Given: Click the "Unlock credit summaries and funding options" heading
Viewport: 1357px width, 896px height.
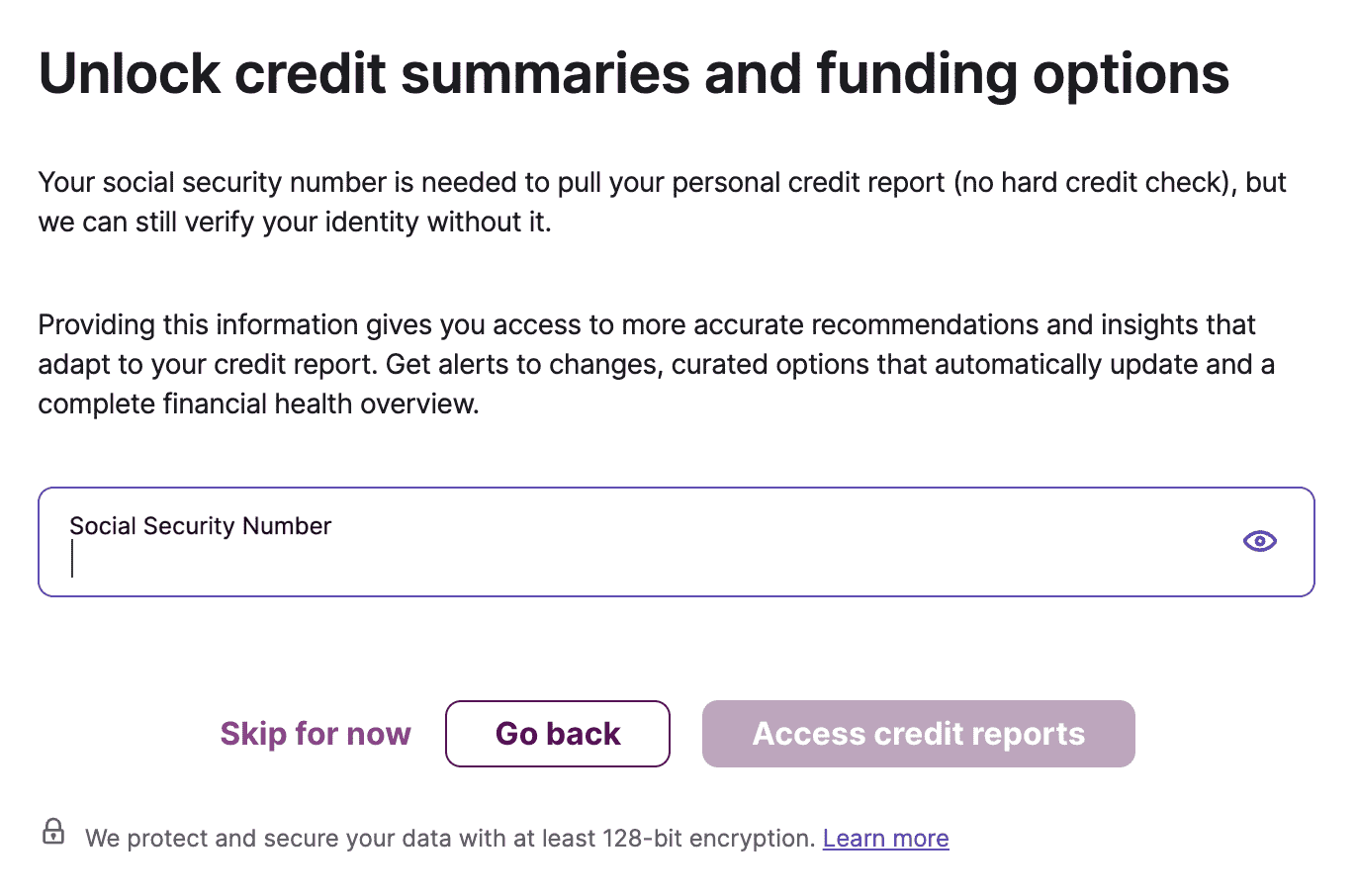Looking at the screenshot, I should tap(633, 74).
